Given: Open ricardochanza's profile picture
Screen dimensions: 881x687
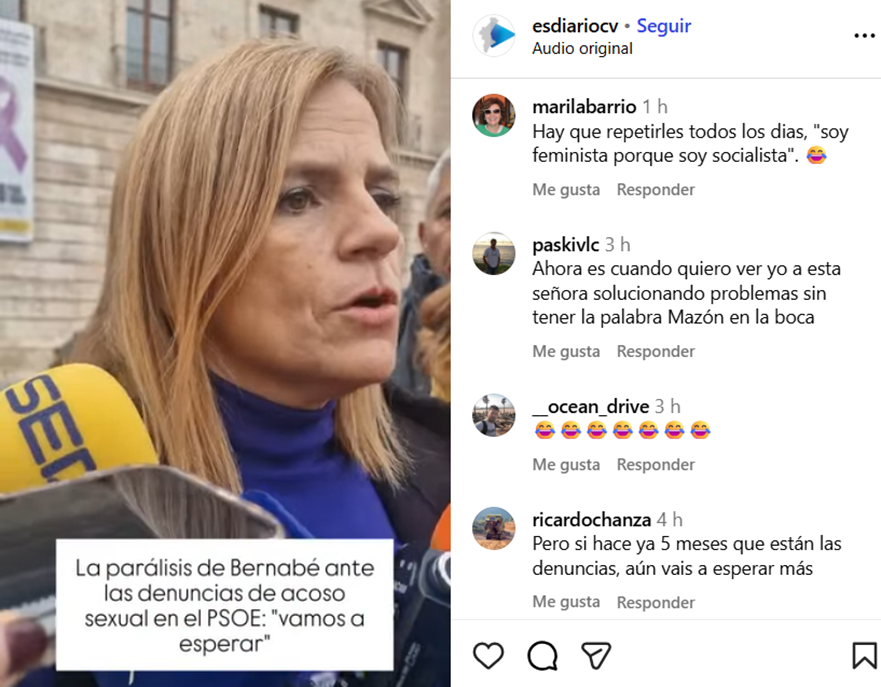Looking at the screenshot, I should pos(494,529).
